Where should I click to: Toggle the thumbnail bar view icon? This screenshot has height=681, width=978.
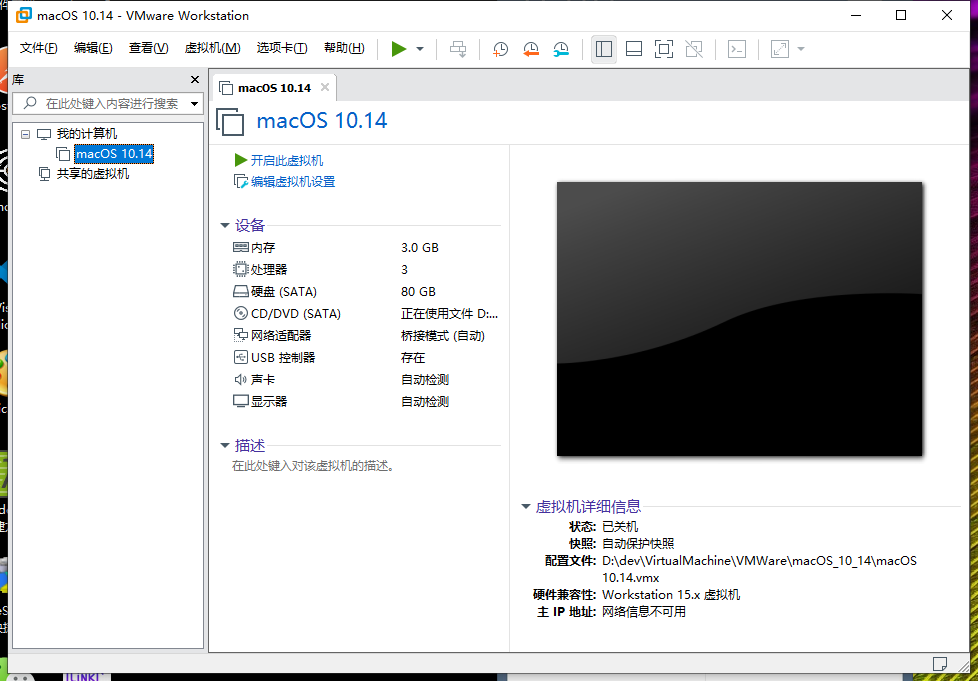[634, 49]
